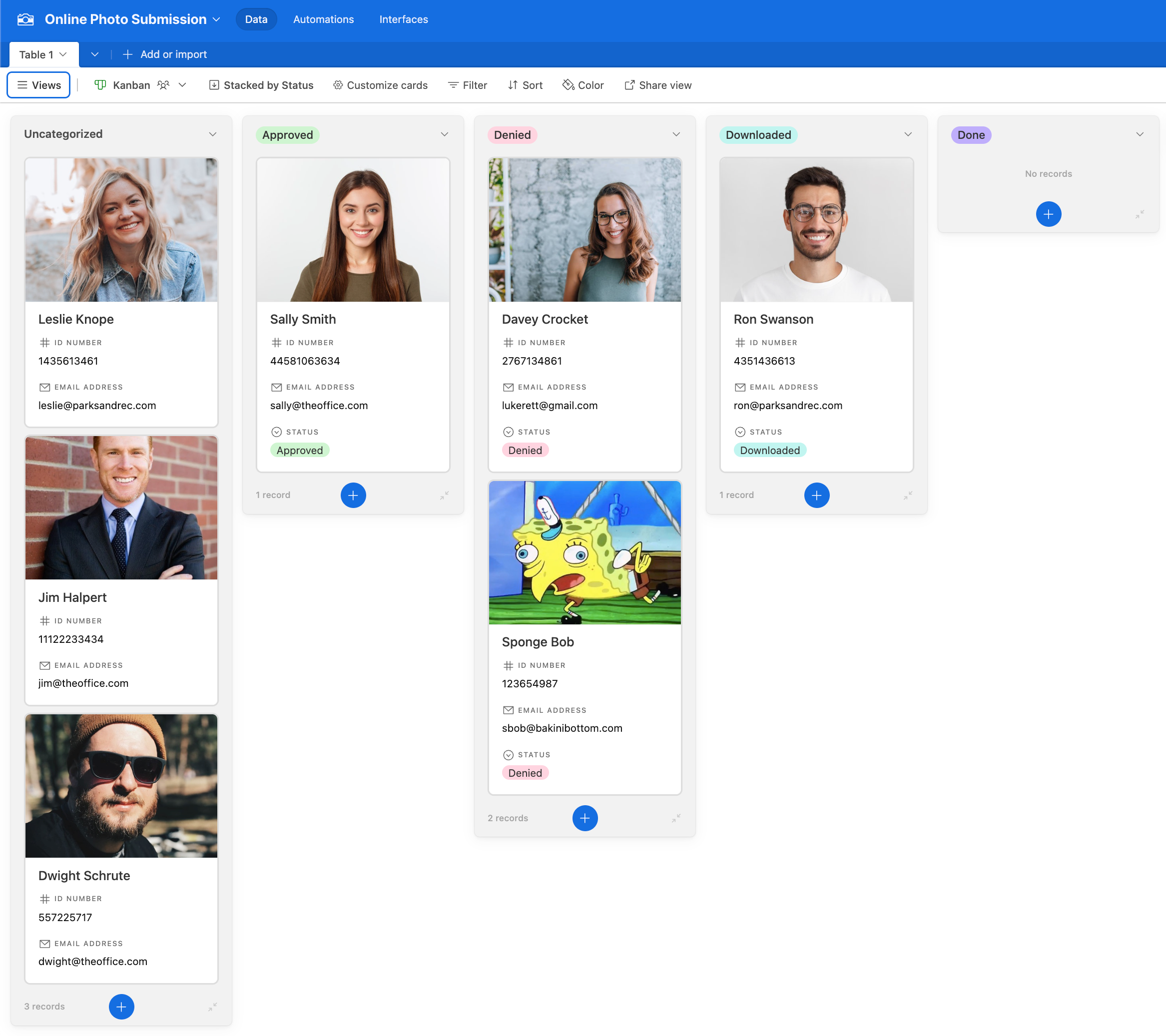Image resolution: width=1166 pixels, height=1036 pixels.
Task: Click the Done stack header label
Action: click(x=971, y=135)
